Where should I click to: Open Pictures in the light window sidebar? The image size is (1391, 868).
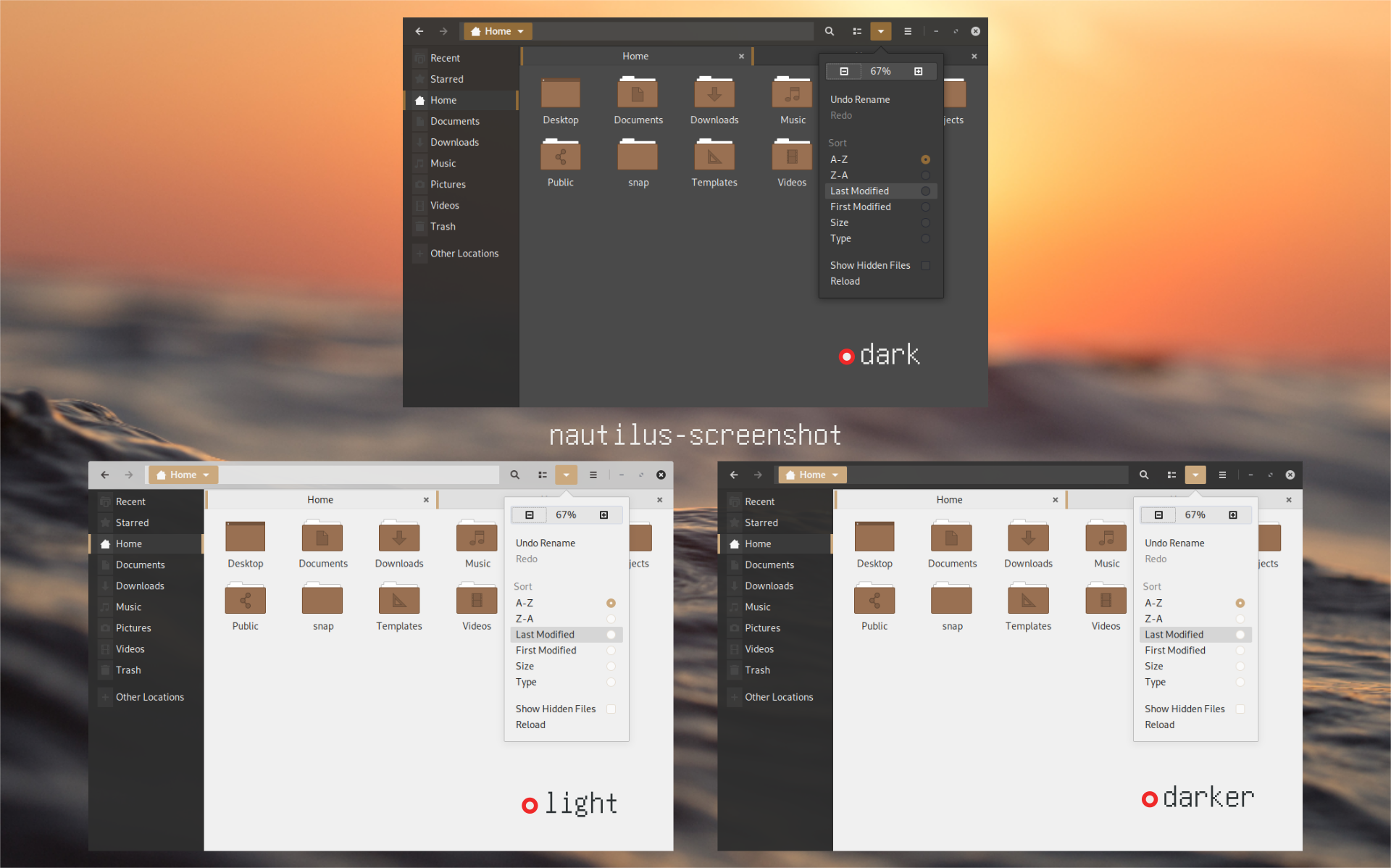pyautogui.click(x=146, y=628)
